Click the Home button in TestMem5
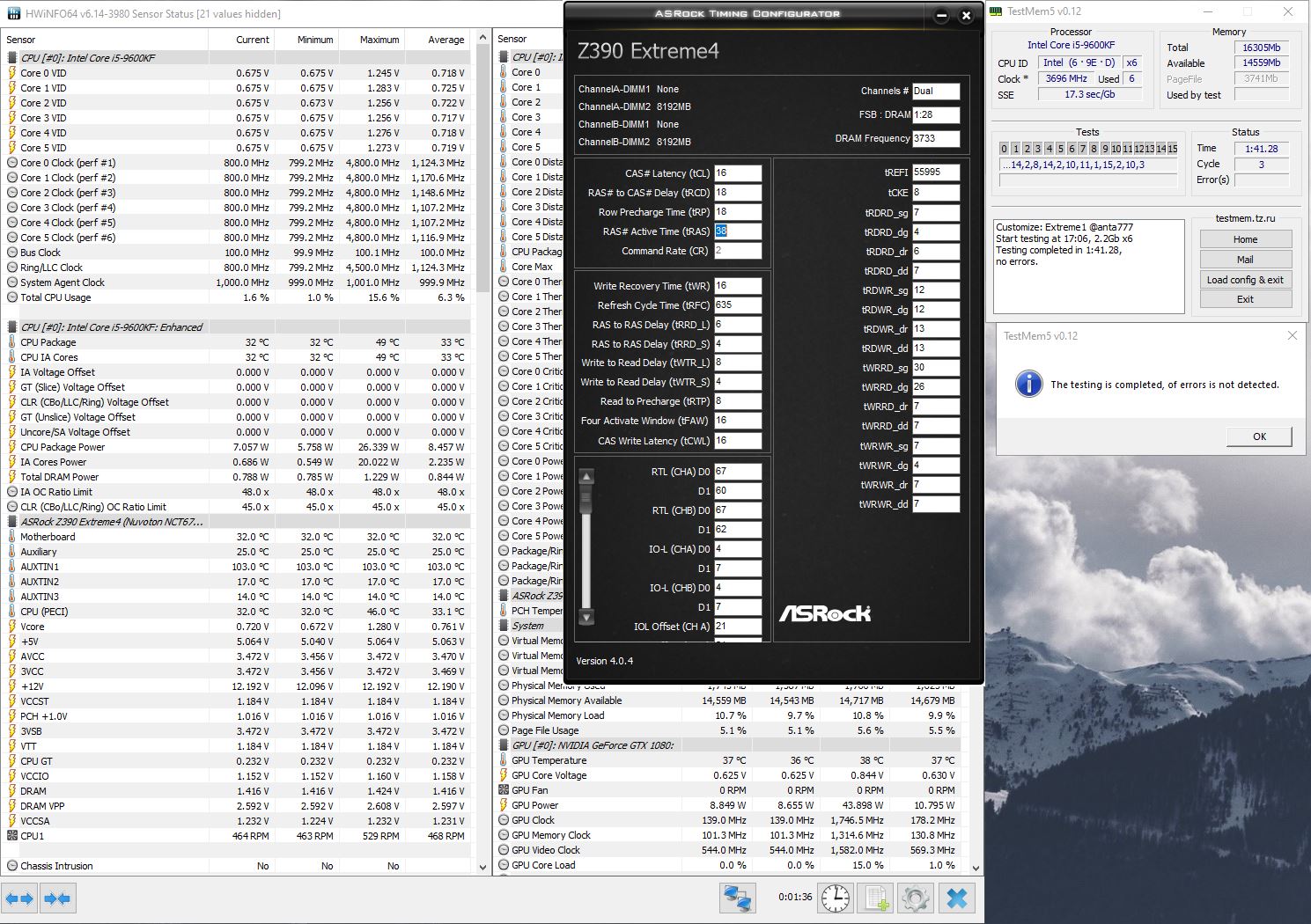 [x=1245, y=239]
